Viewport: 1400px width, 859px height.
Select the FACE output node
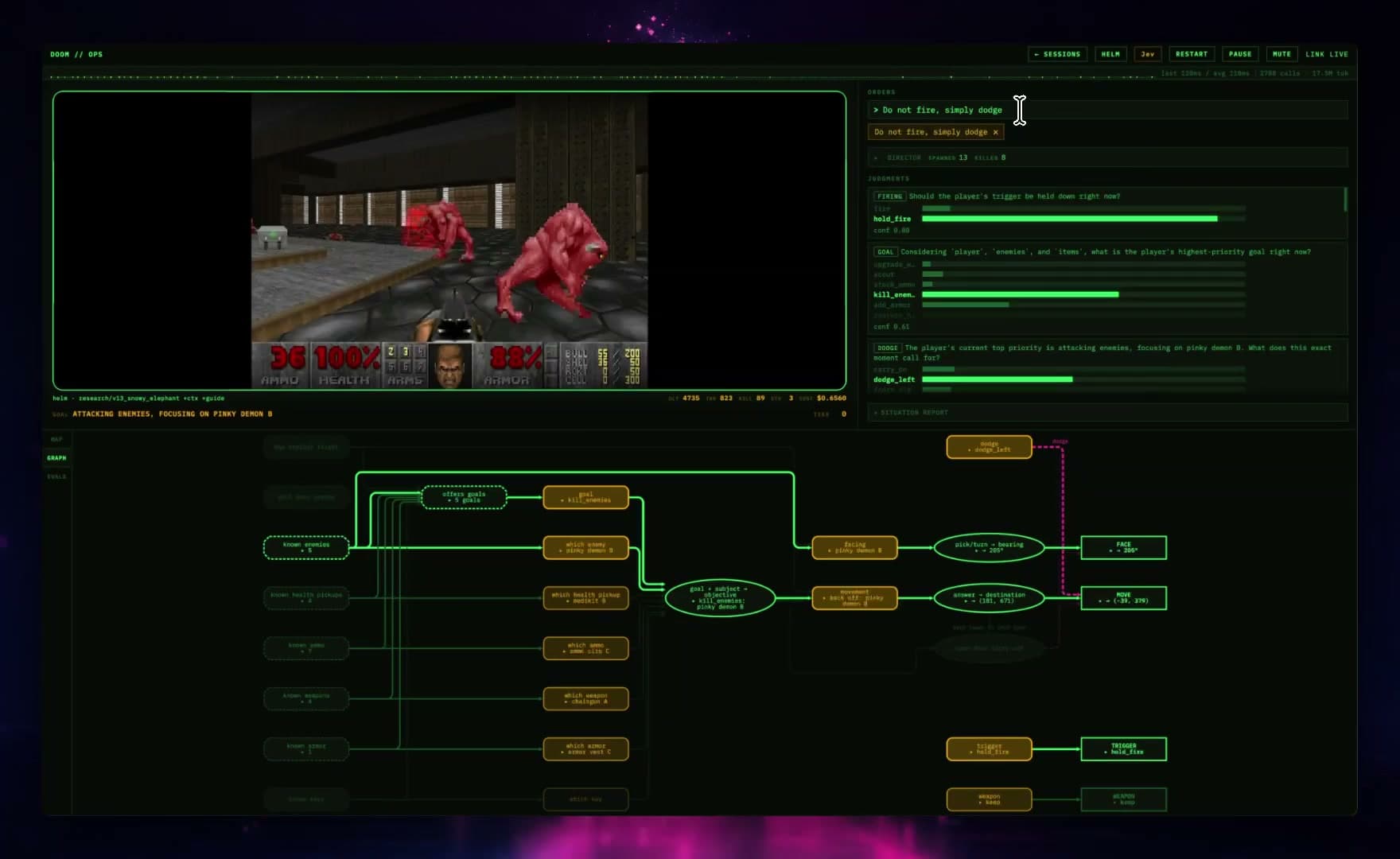1123,547
